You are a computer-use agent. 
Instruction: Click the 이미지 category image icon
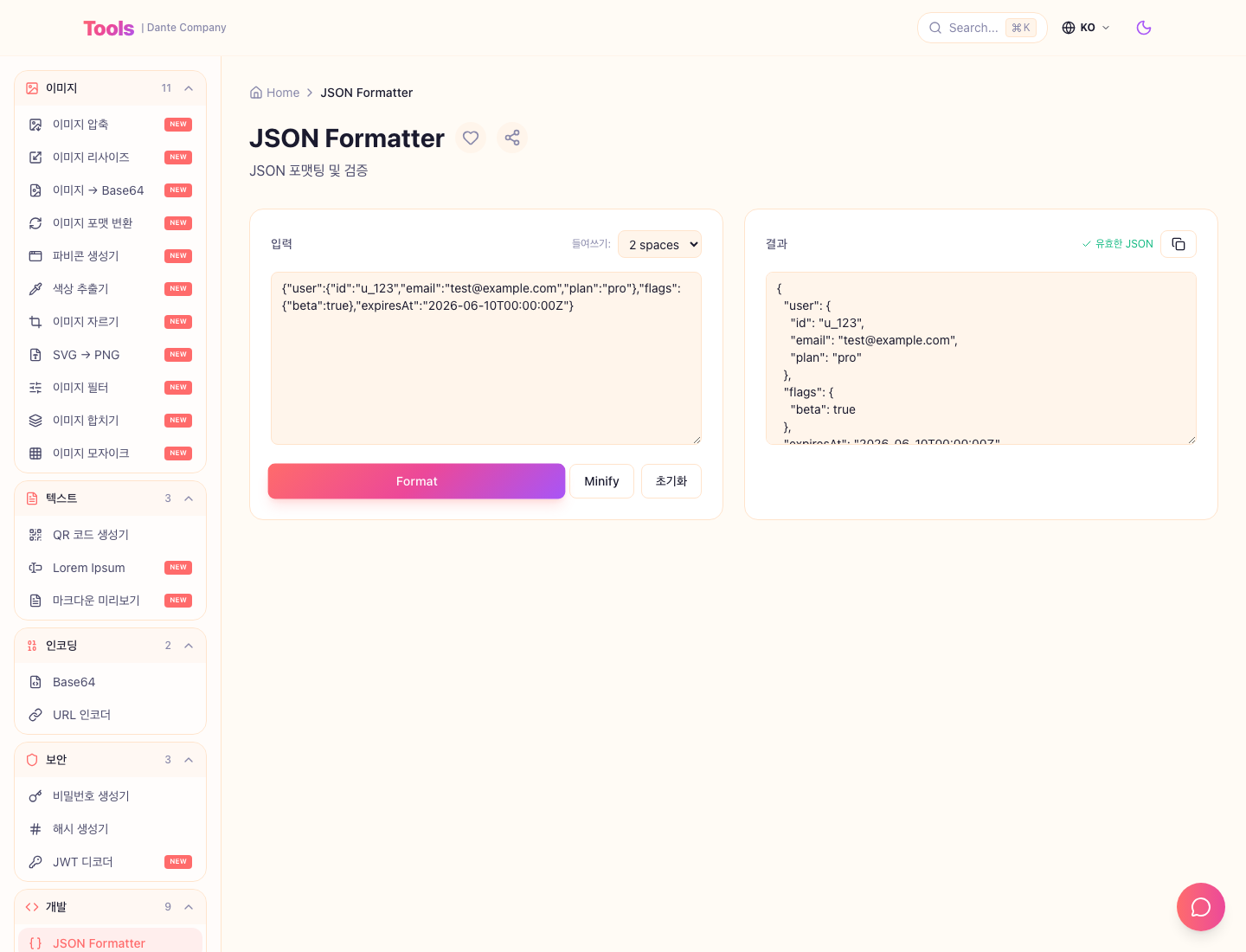[x=32, y=88]
